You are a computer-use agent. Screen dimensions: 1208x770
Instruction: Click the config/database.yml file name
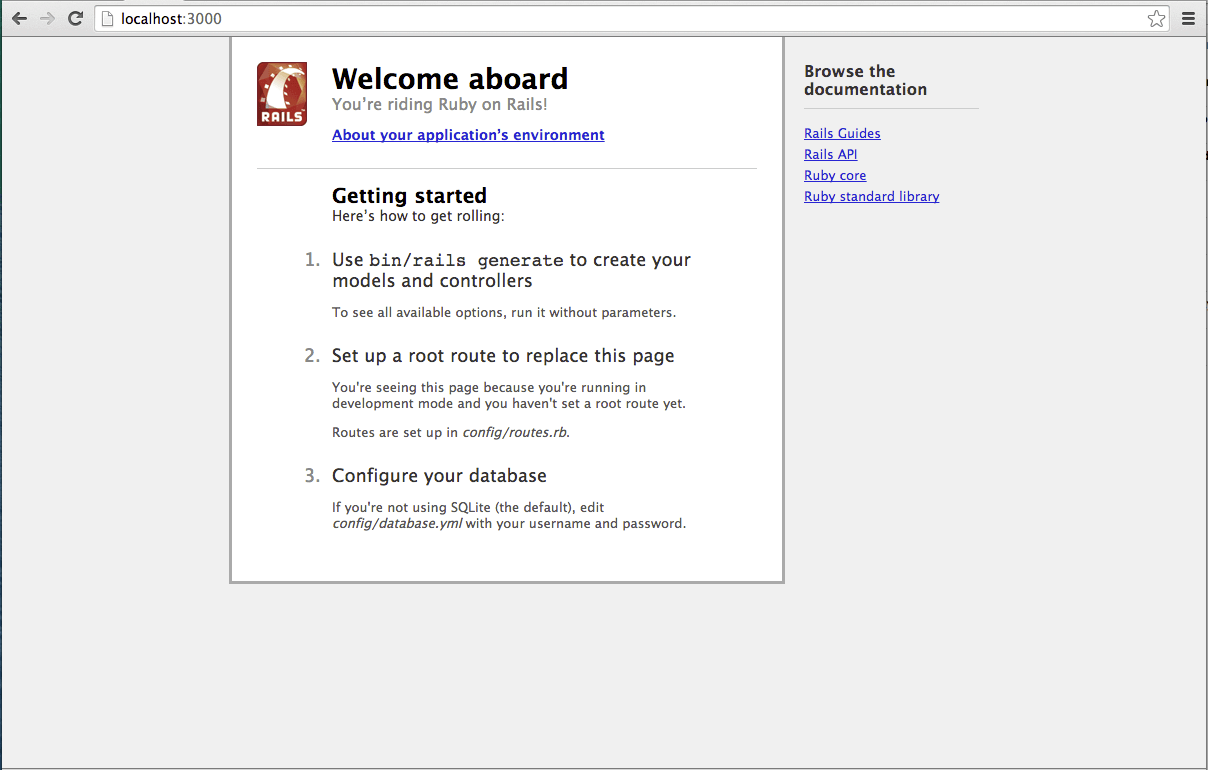pos(397,523)
